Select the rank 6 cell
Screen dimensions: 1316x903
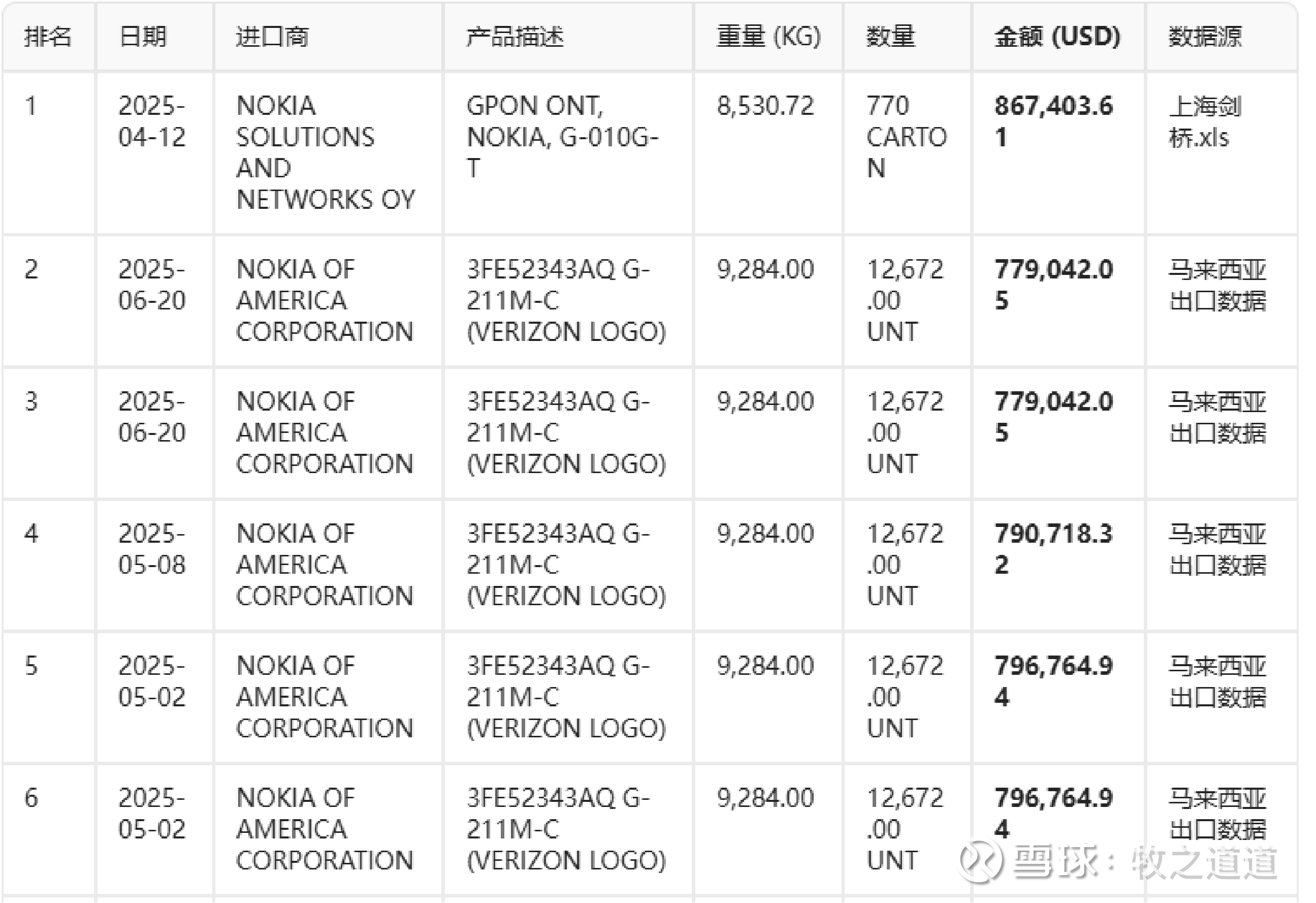pyautogui.click(x=31, y=798)
